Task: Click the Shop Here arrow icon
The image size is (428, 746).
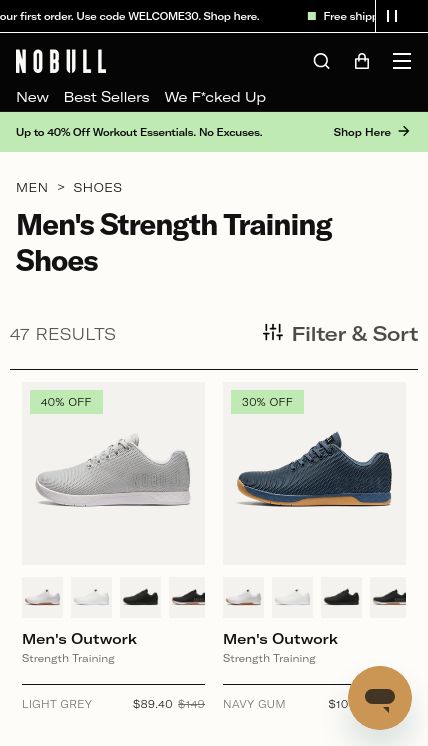Action: [404, 131]
